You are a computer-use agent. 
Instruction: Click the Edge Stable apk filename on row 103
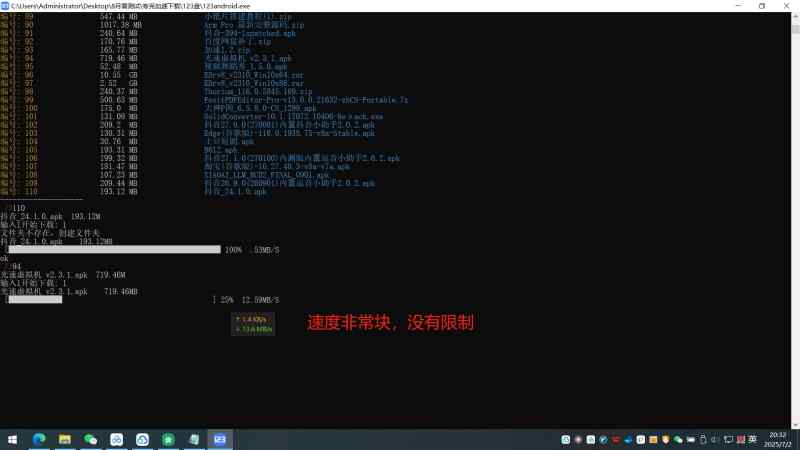pos(289,133)
